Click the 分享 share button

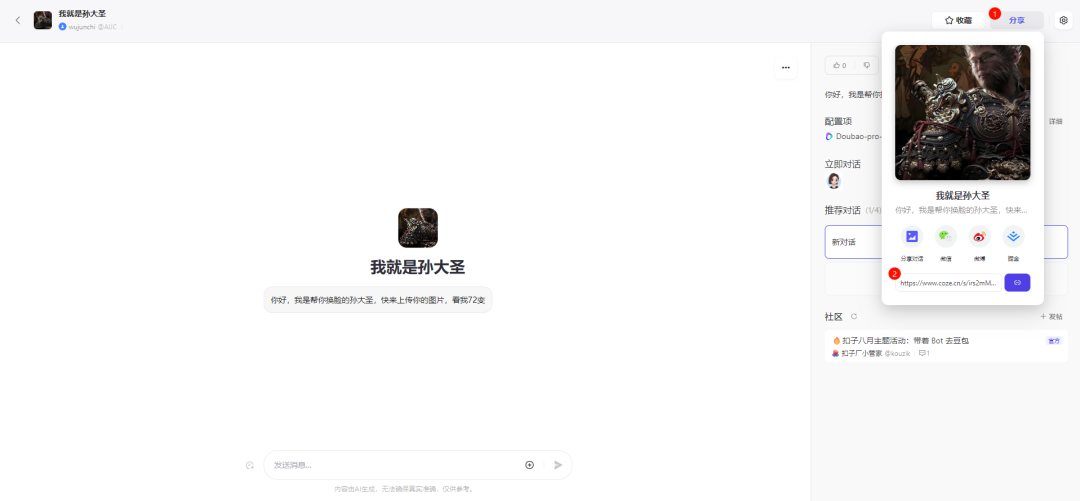1017,21
